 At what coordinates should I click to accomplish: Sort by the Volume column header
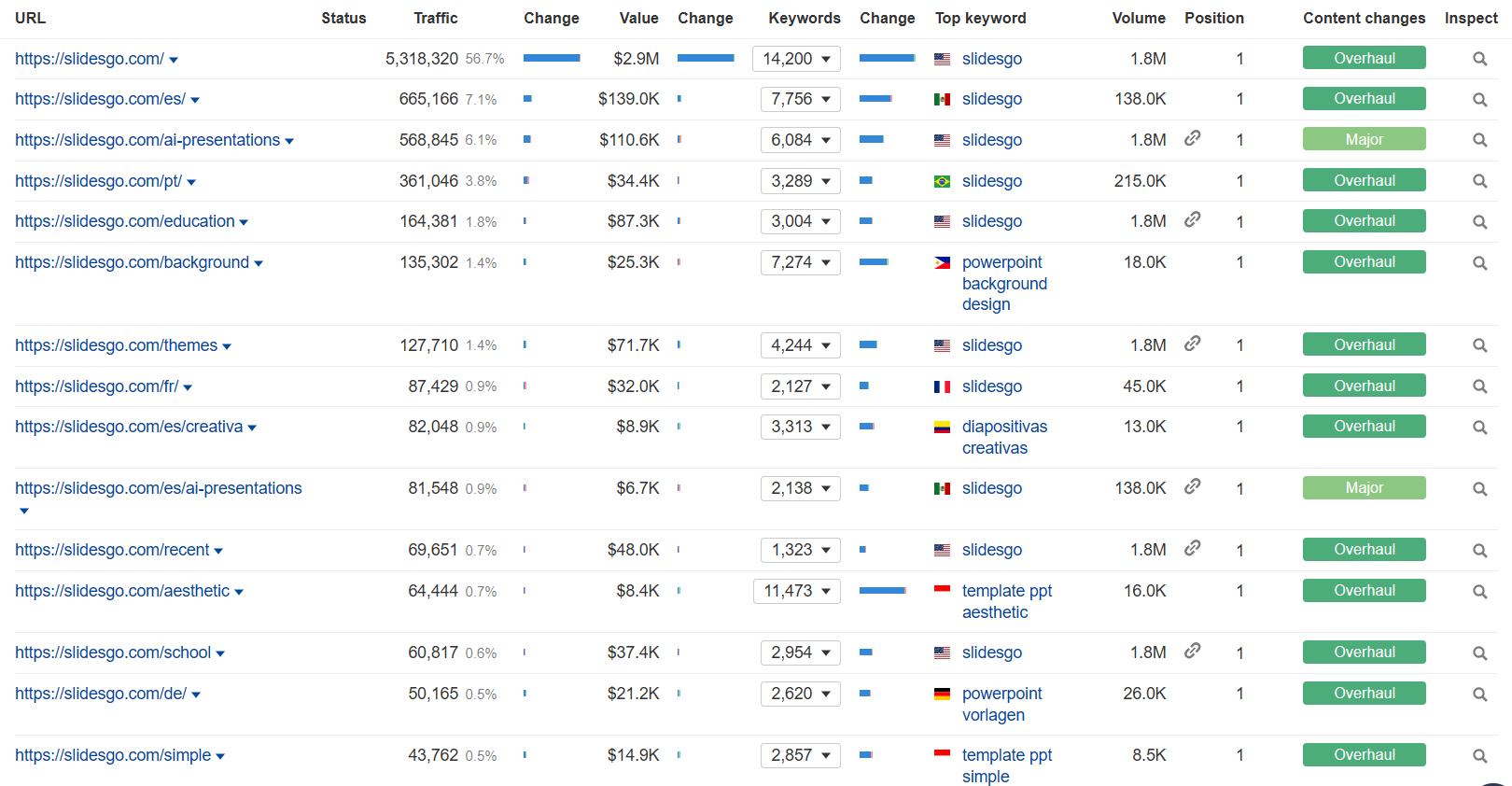point(1139,18)
